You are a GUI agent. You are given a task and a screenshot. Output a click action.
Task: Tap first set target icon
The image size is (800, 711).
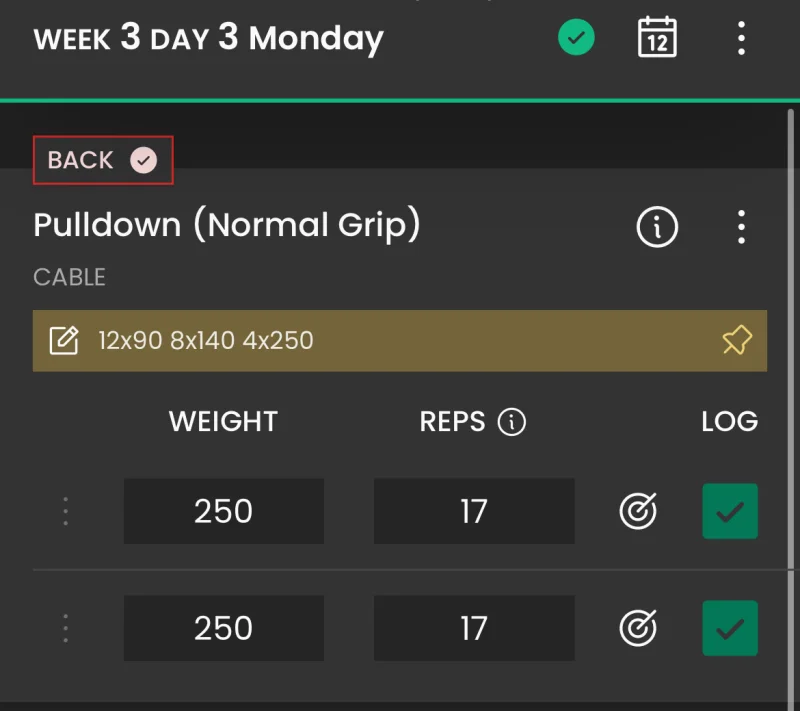pyautogui.click(x=638, y=511)
